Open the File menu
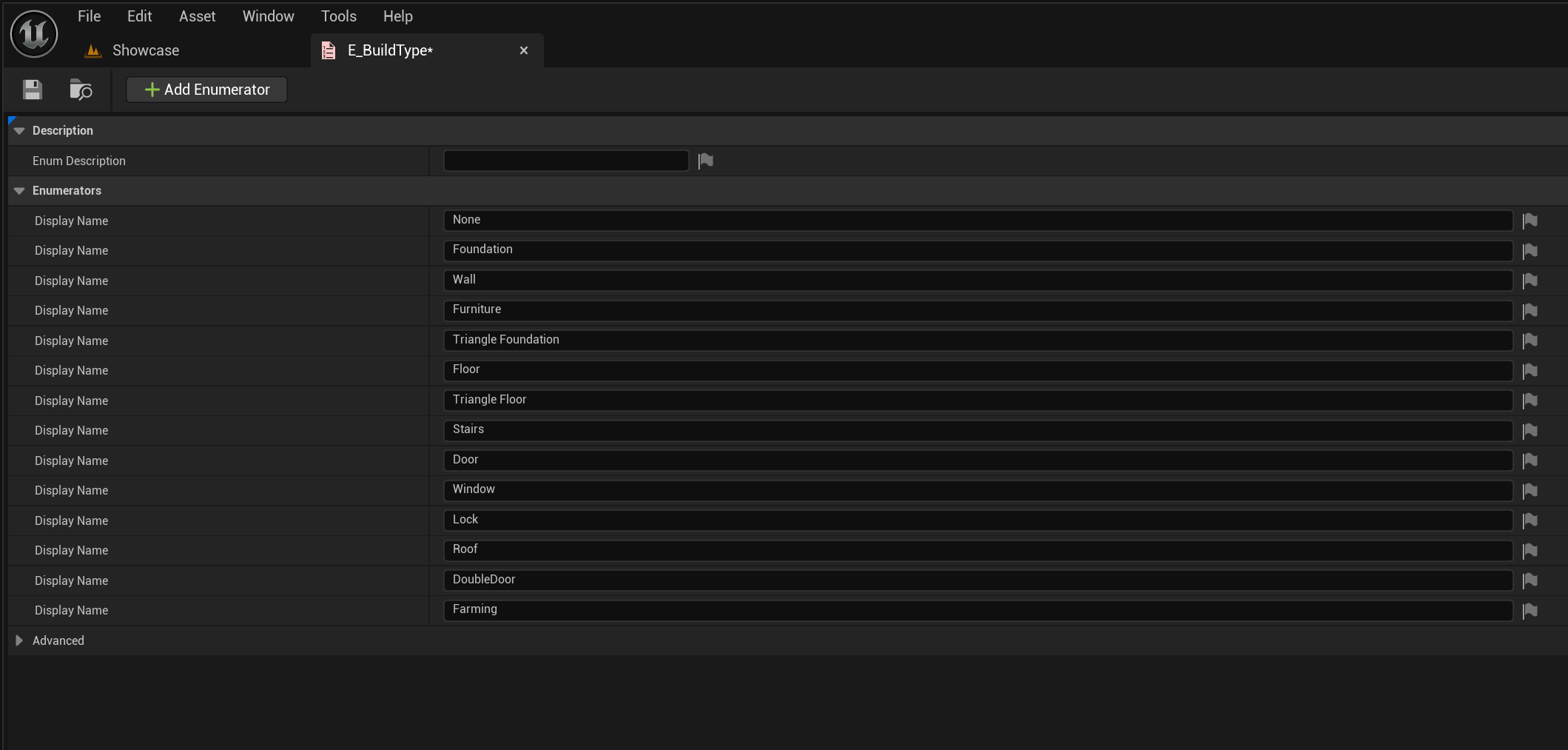 tap(89, 16)
